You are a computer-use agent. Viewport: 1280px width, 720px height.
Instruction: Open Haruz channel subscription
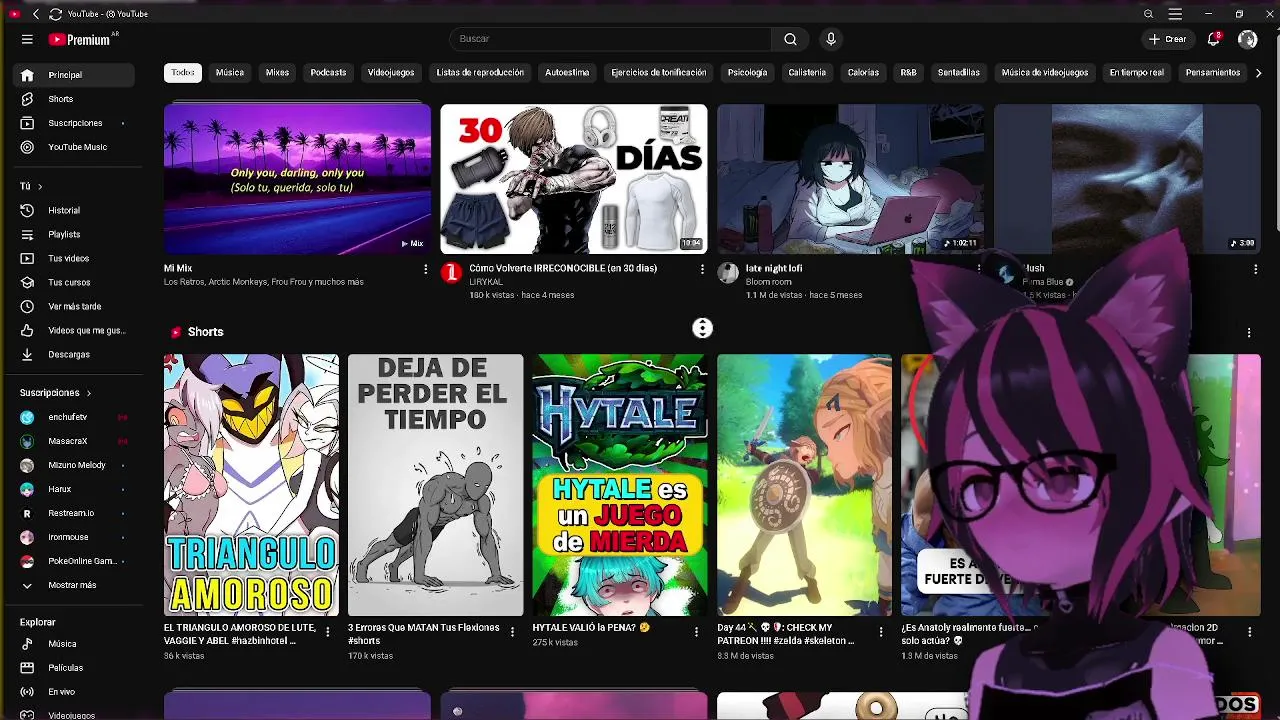coord(74,489)
